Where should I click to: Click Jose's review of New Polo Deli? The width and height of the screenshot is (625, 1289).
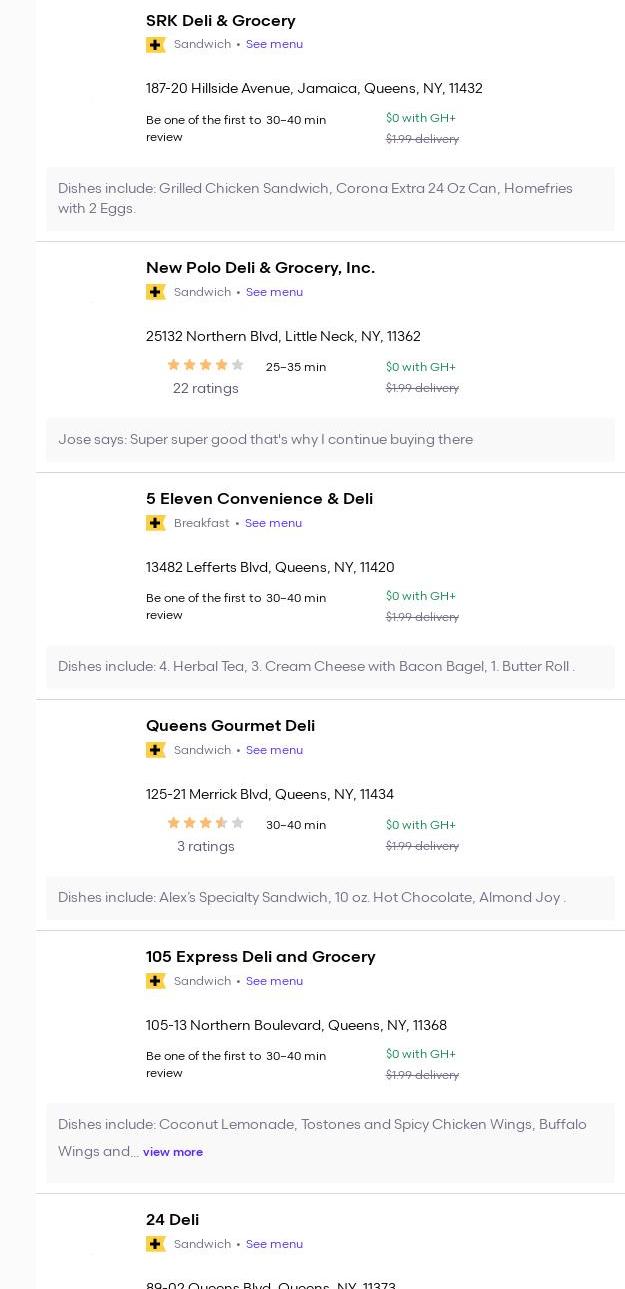point(265,439)
